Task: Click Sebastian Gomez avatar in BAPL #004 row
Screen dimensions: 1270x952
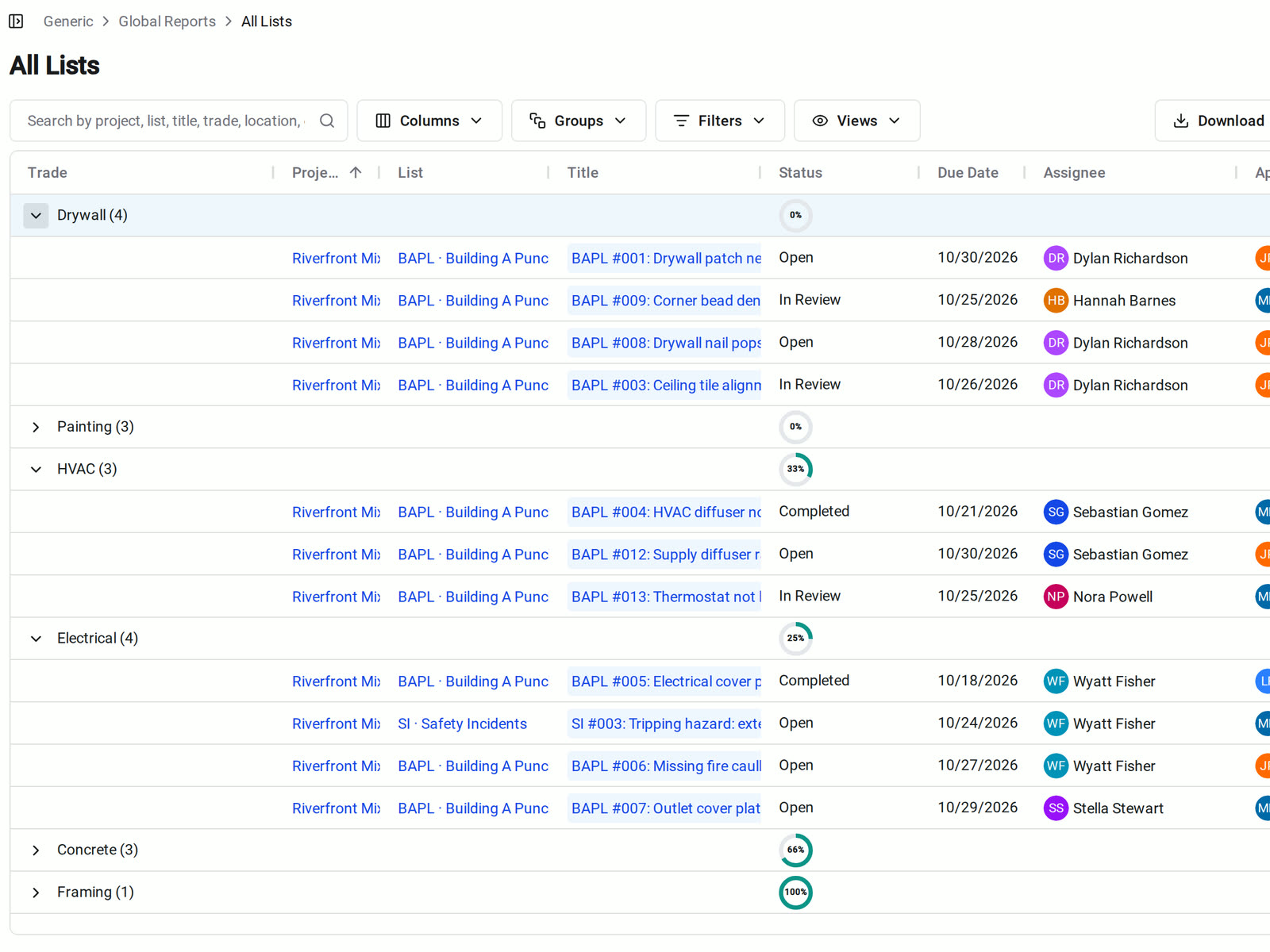Action: click(x=1056, y=512)
